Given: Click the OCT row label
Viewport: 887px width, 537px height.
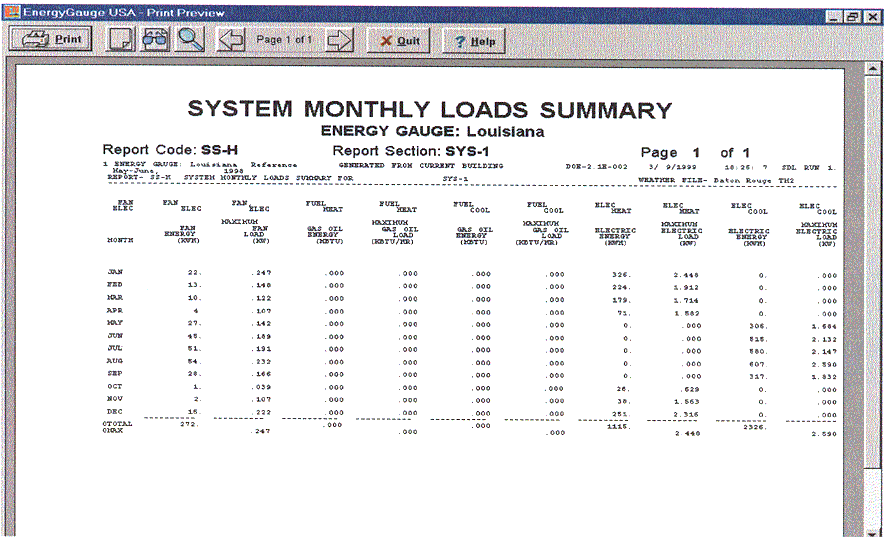Looking at the screenshot, I should click(115, 386).
